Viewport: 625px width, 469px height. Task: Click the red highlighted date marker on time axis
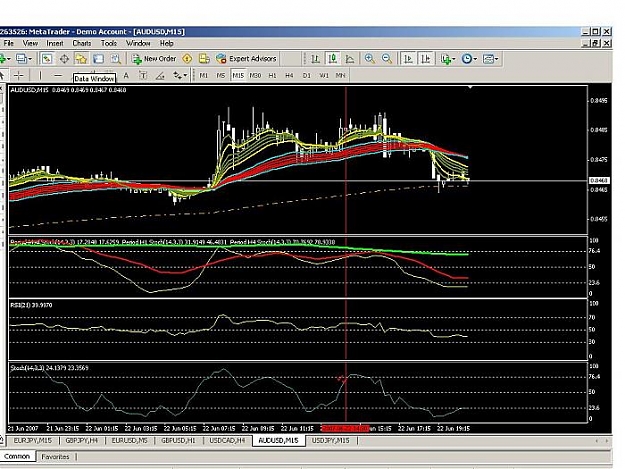(x=345, y=428)
